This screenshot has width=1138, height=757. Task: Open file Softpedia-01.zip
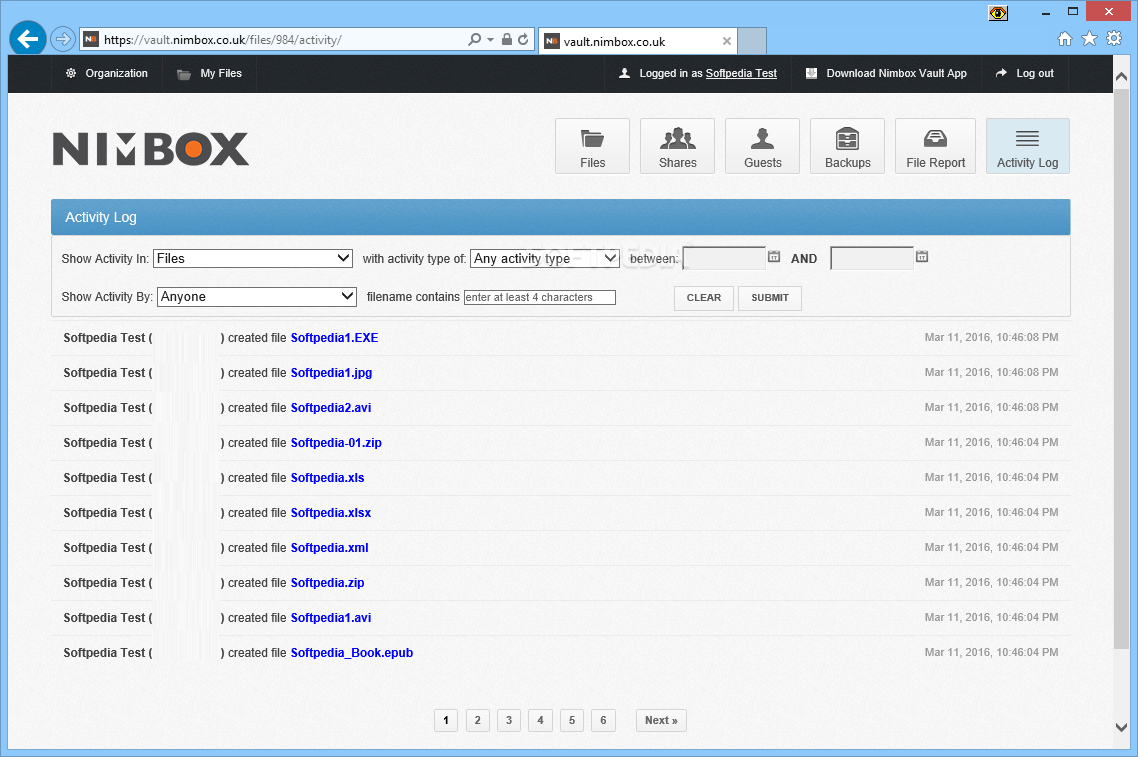[336, 443]
